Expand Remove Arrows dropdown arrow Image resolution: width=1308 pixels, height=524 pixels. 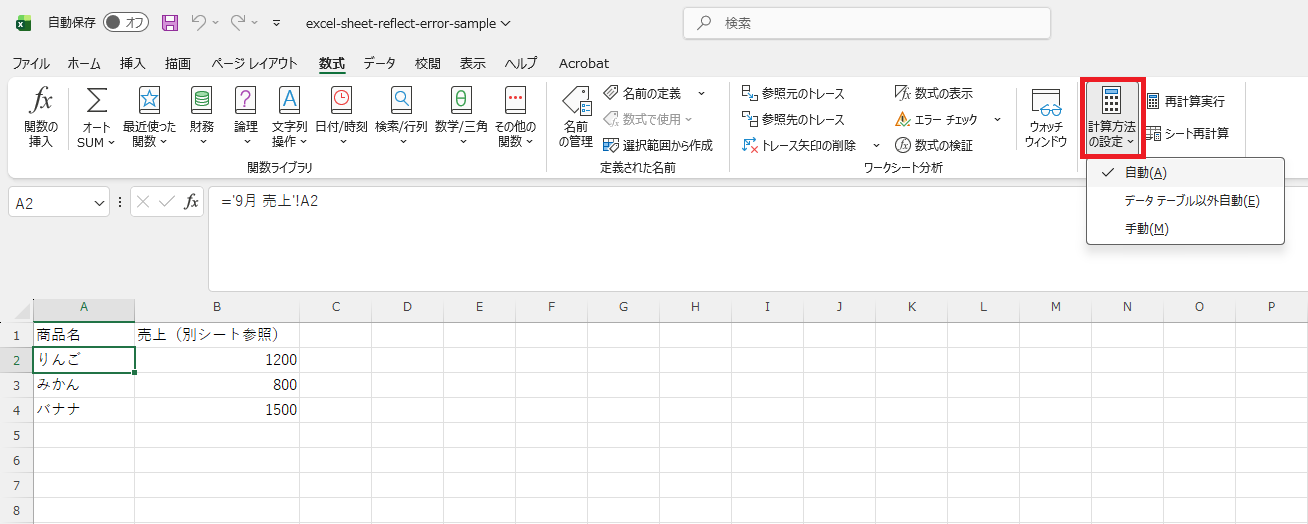coord(876,145)
